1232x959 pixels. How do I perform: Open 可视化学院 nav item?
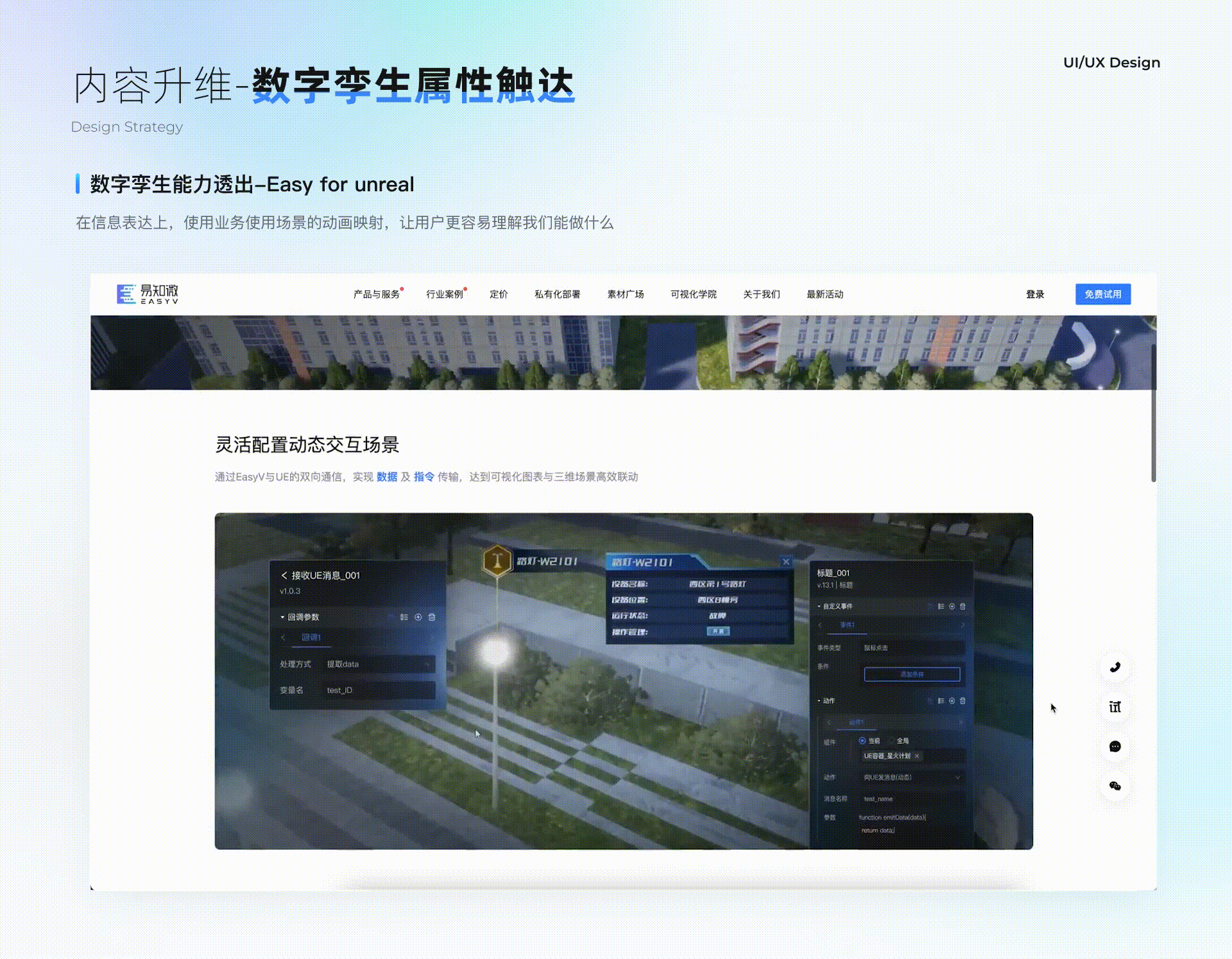tap(694, 294)
